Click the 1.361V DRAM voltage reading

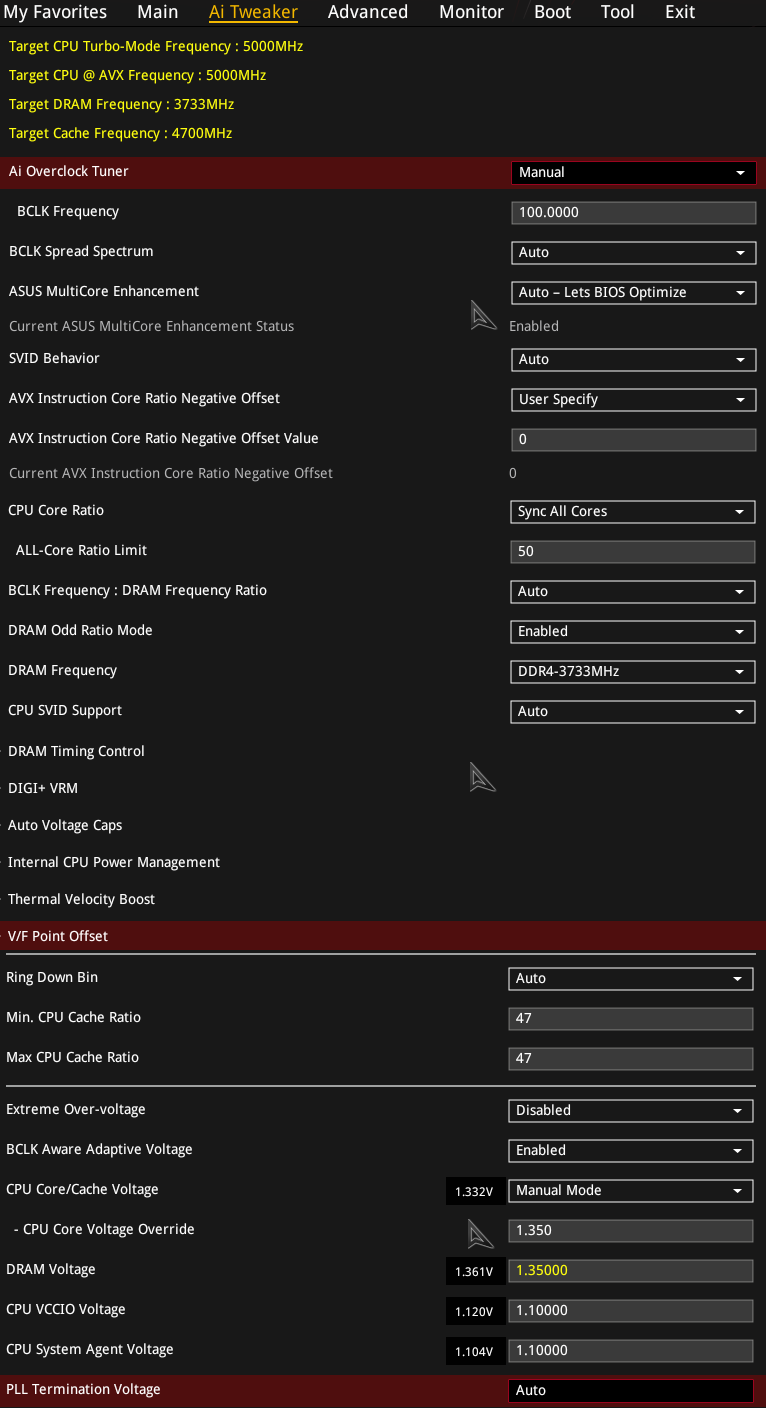click(474, 1271)
